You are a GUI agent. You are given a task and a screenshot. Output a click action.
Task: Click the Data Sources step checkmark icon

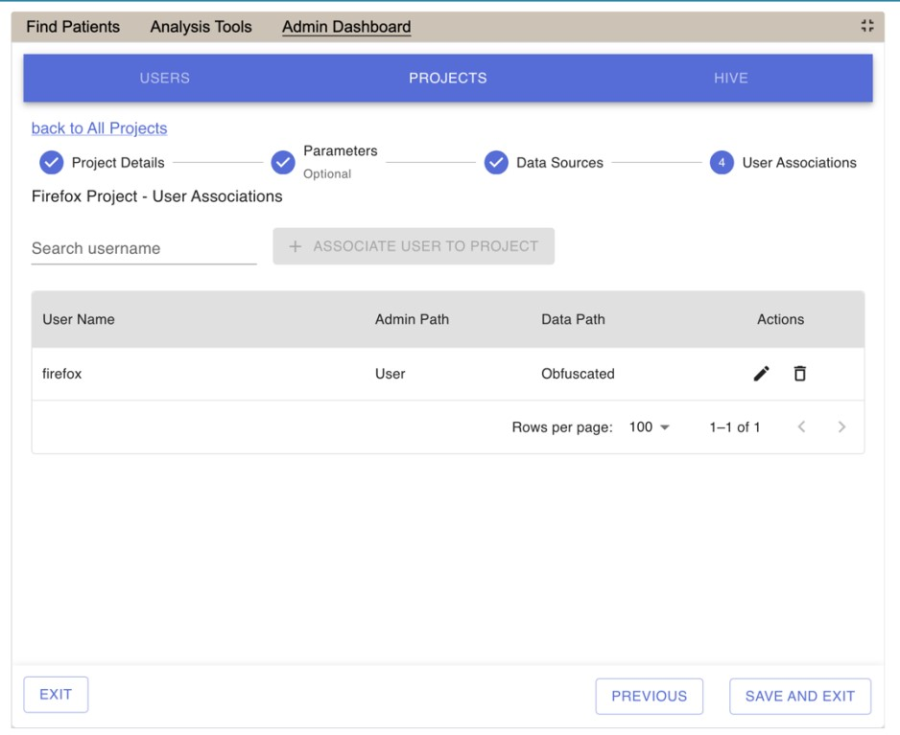coord(496,163)
